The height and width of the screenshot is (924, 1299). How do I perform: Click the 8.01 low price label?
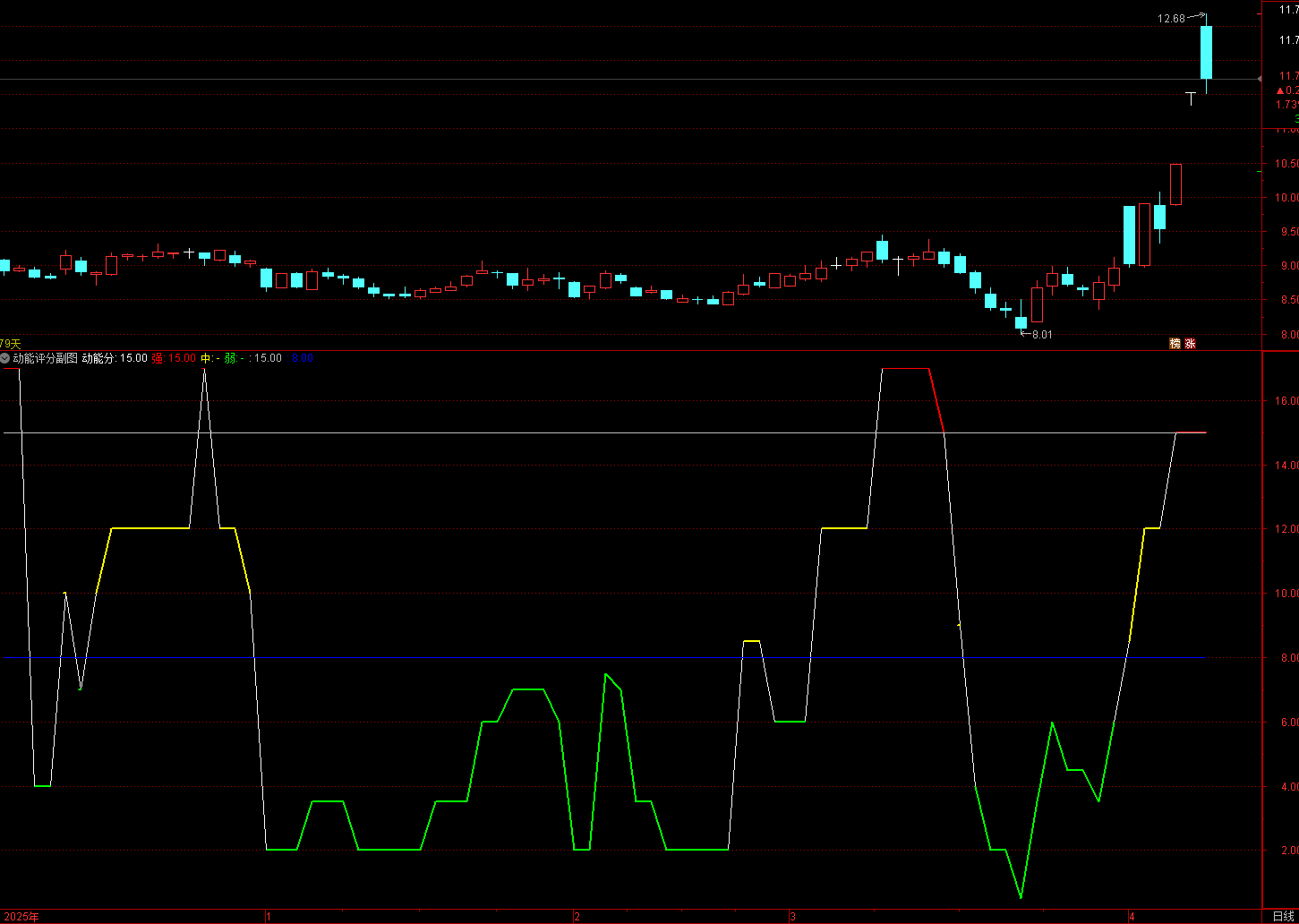1042,335
